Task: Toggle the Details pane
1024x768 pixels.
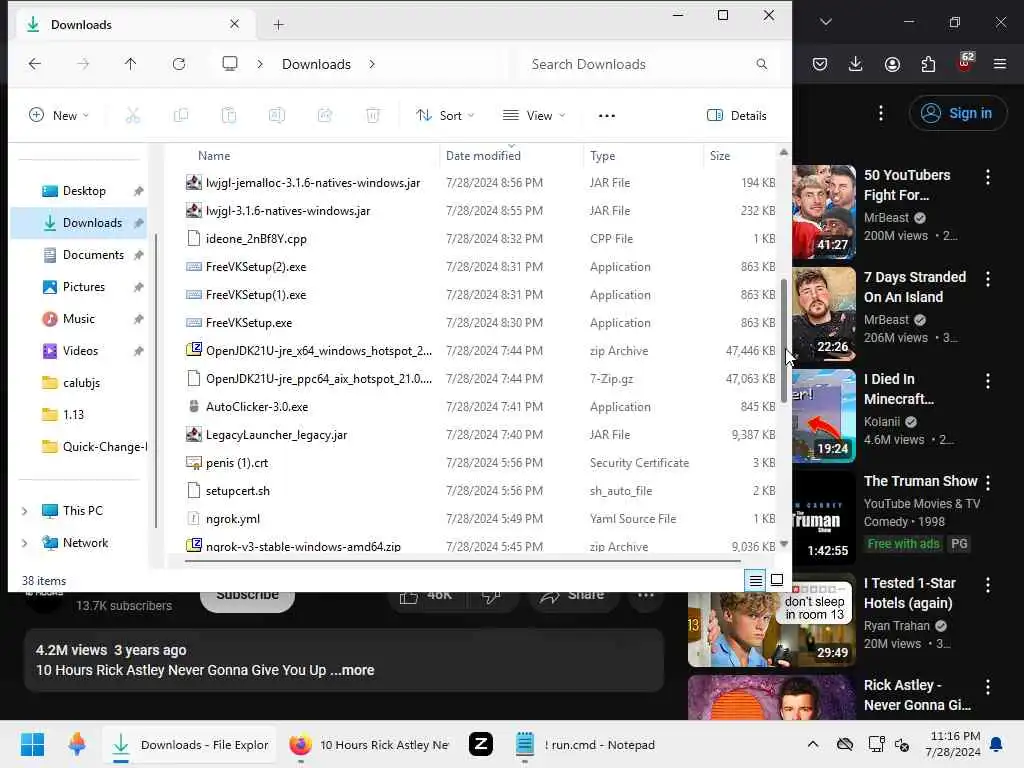Action: pos(737,116)
